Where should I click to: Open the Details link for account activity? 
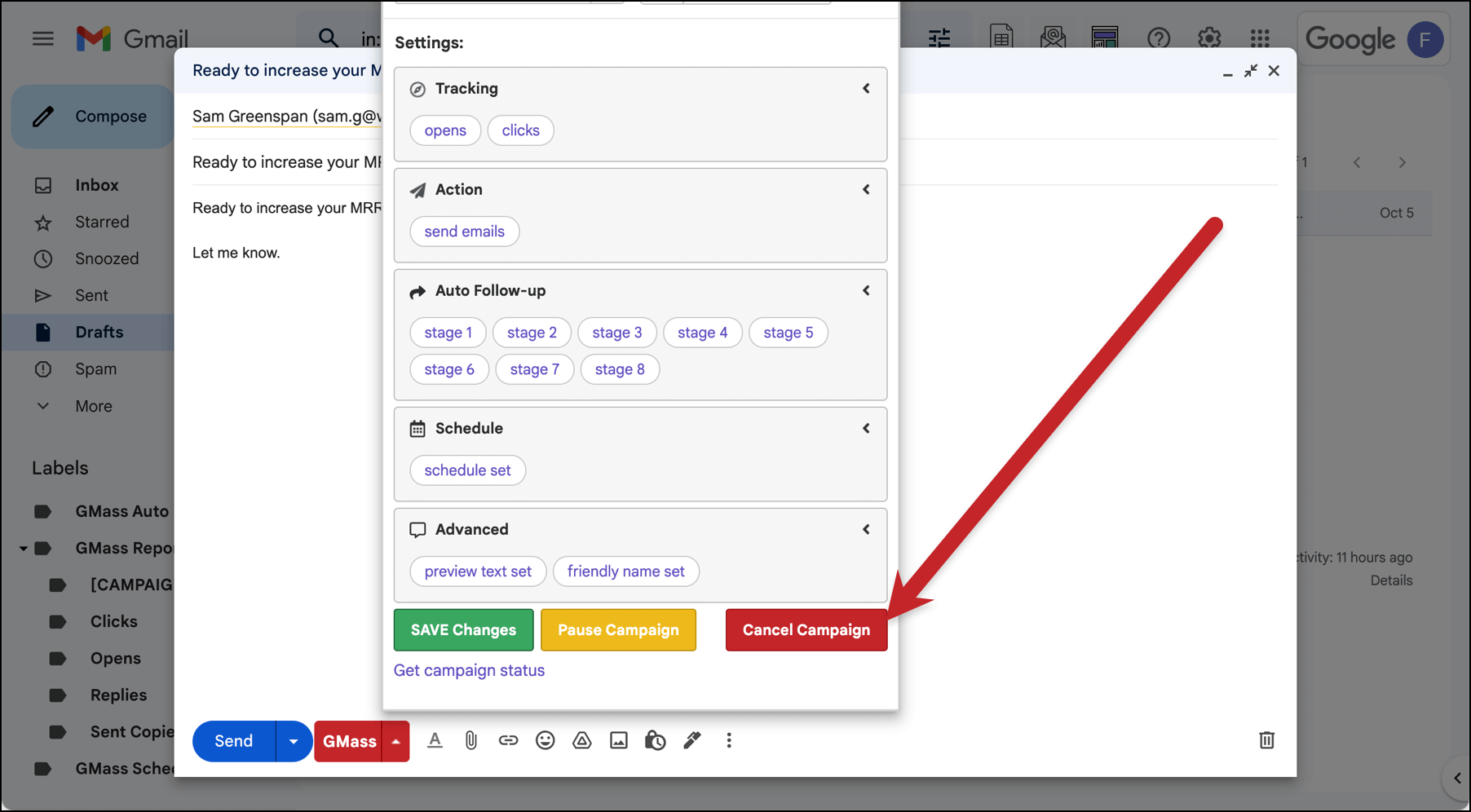coord(1391,580)
